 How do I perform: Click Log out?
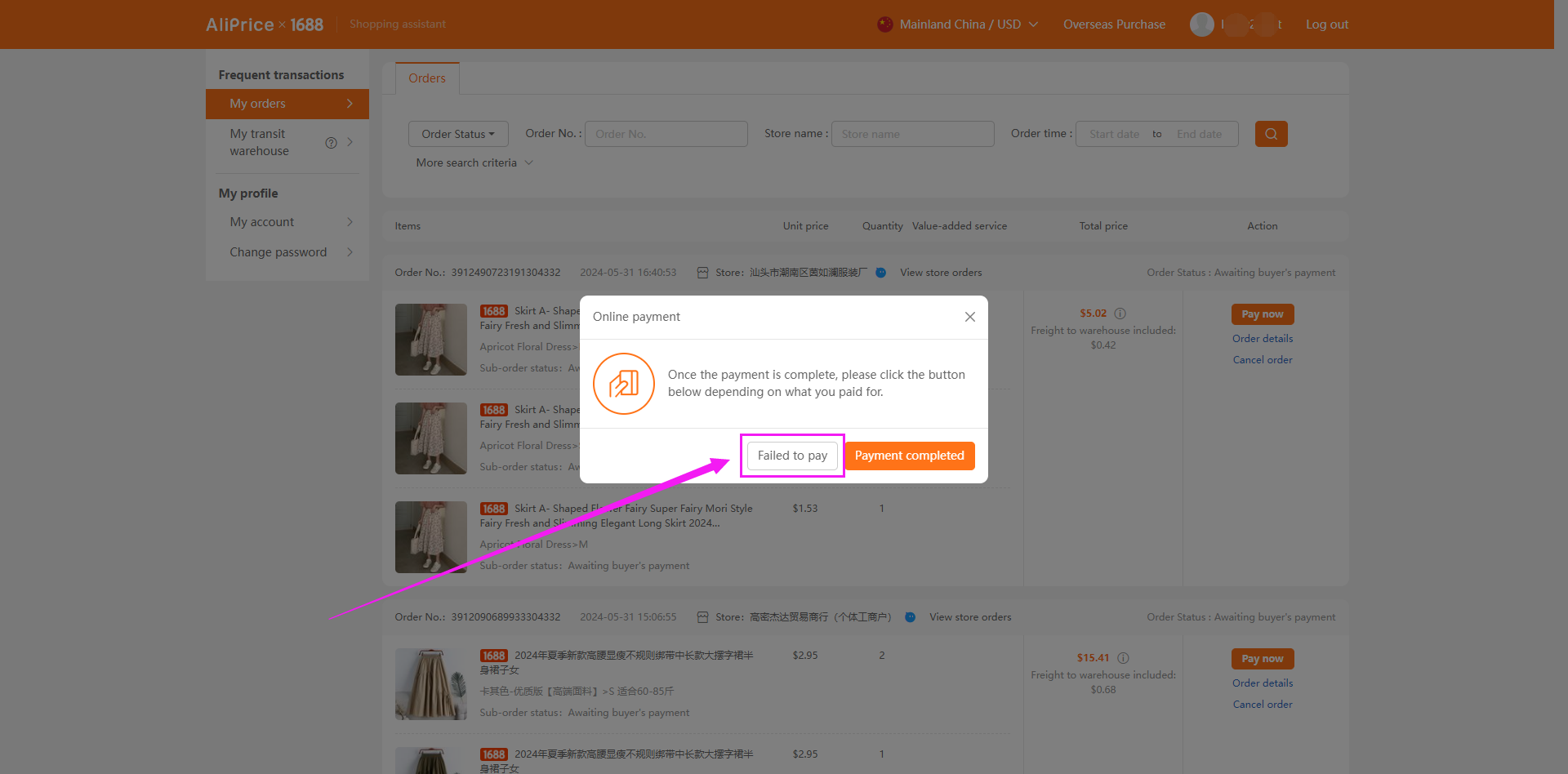click(1327, 24)
